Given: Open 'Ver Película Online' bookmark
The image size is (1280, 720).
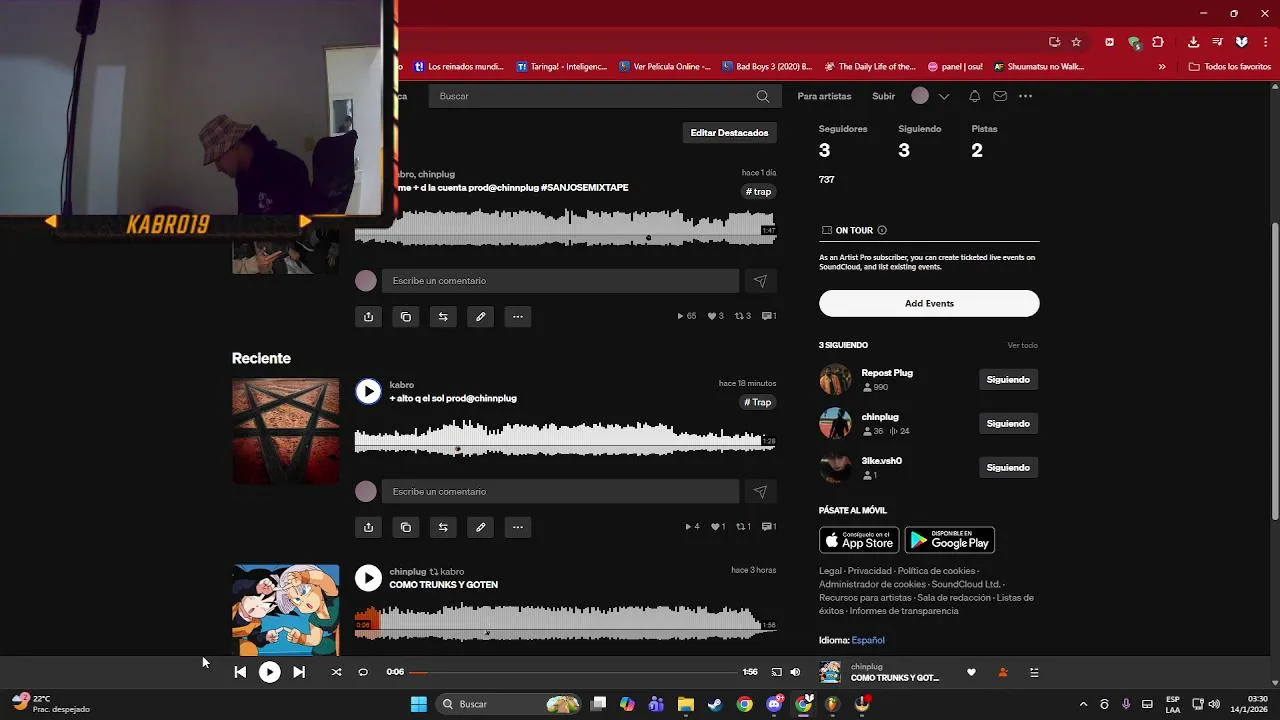Looking at the screenshot, I should 665,67.
